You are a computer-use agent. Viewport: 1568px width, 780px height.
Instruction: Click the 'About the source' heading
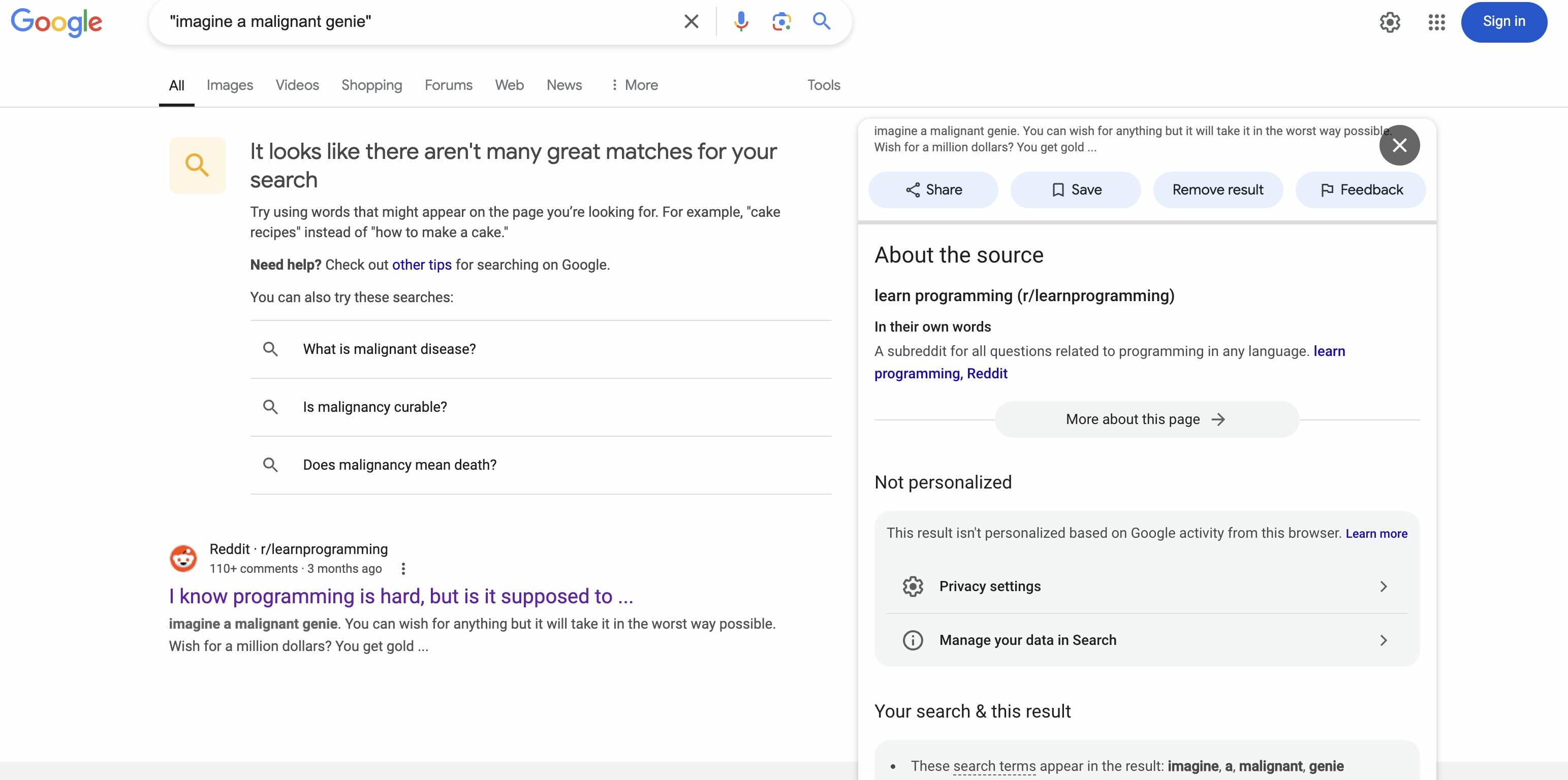pyautogui.click(x=959, y=255)
